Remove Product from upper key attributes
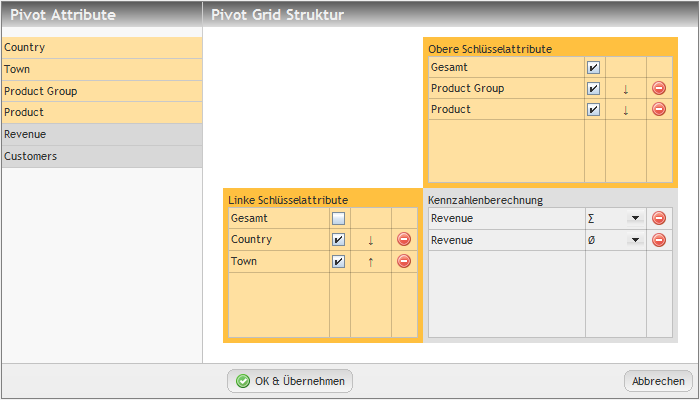This screenshot has width=700, height=400. coord(658,109)
